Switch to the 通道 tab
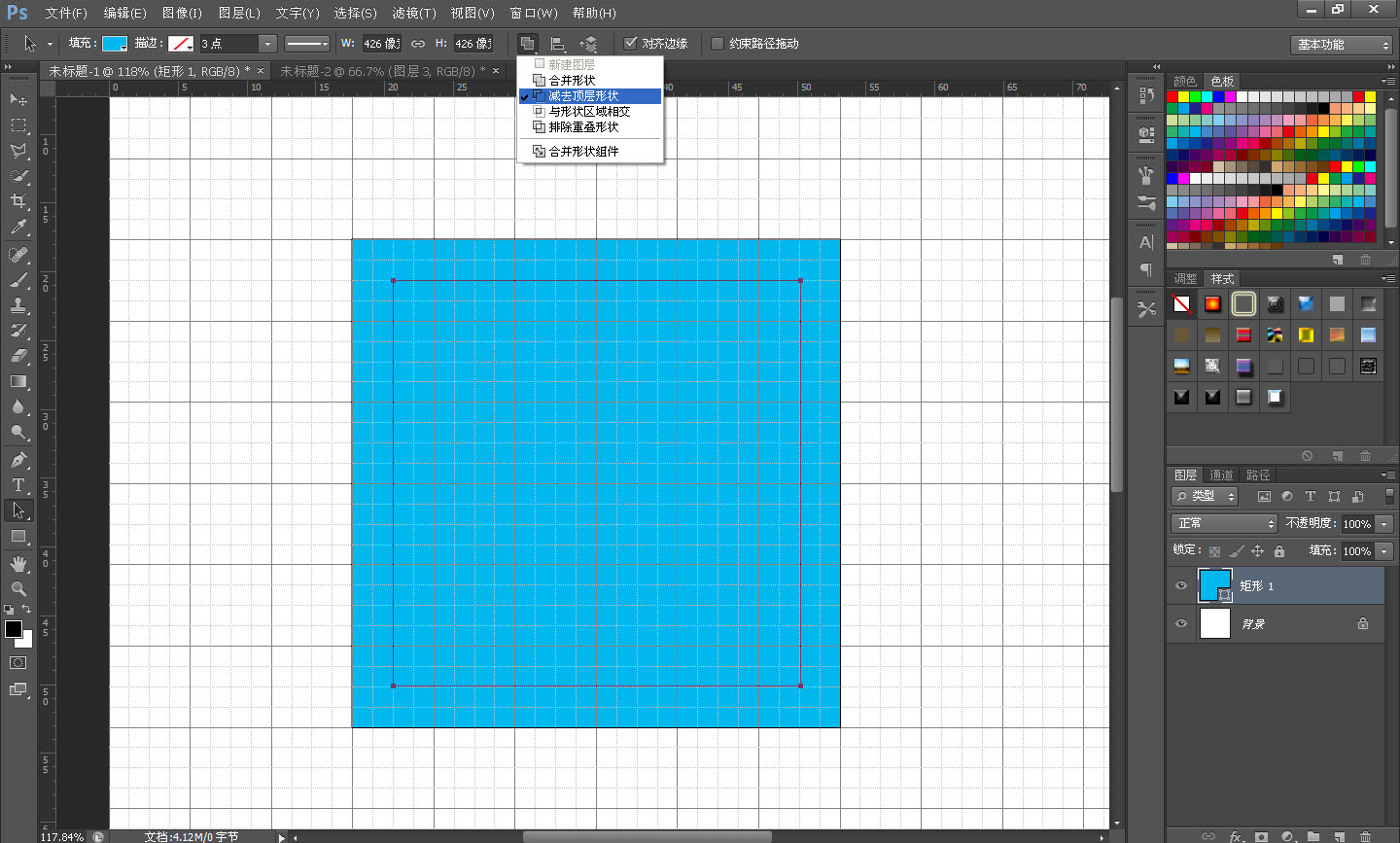This screenshot has height=843, width=1400. click(x=1221, y=474)
